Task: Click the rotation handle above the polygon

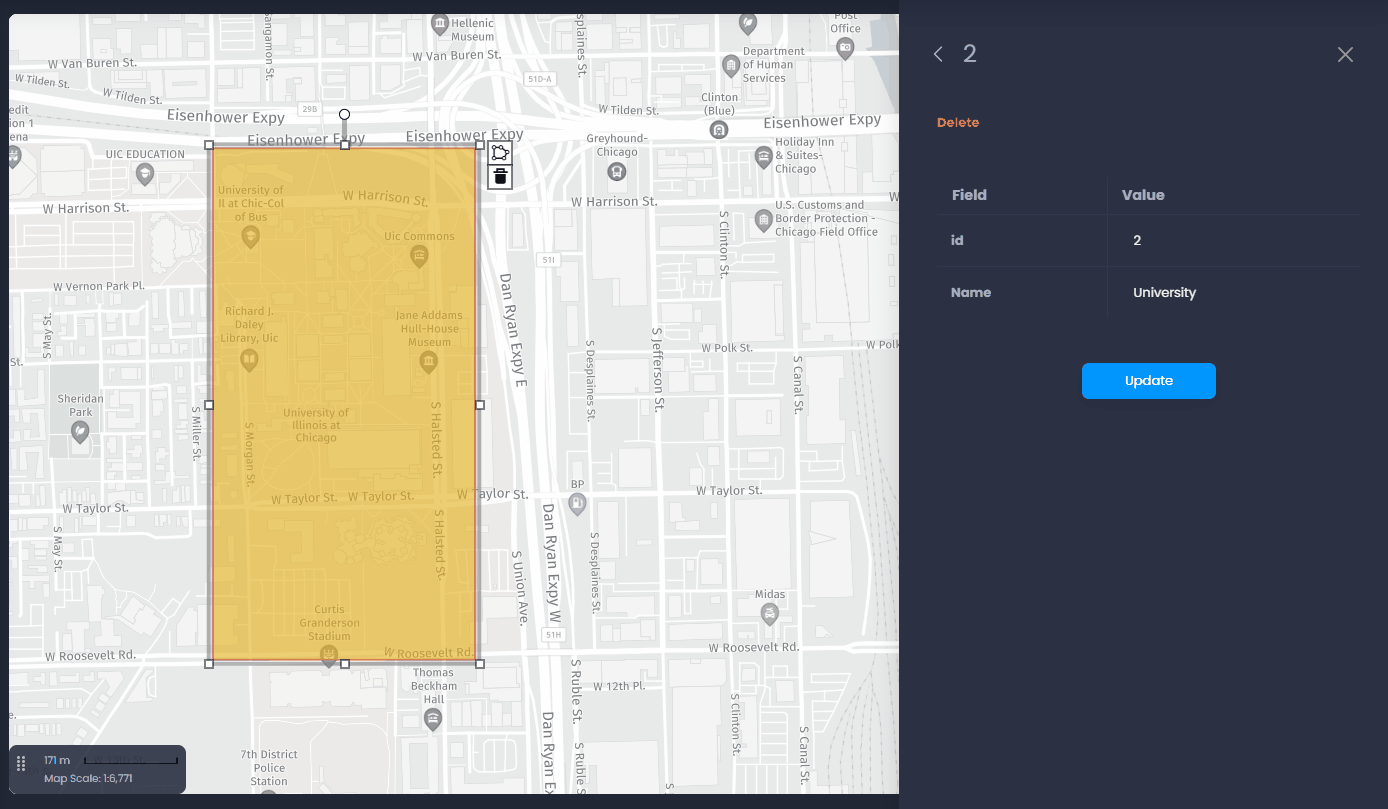Action: click(x=345, y=115)
